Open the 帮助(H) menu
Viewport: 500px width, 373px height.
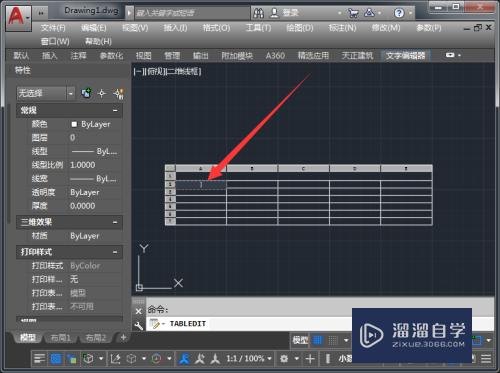[x=98, y=41]
